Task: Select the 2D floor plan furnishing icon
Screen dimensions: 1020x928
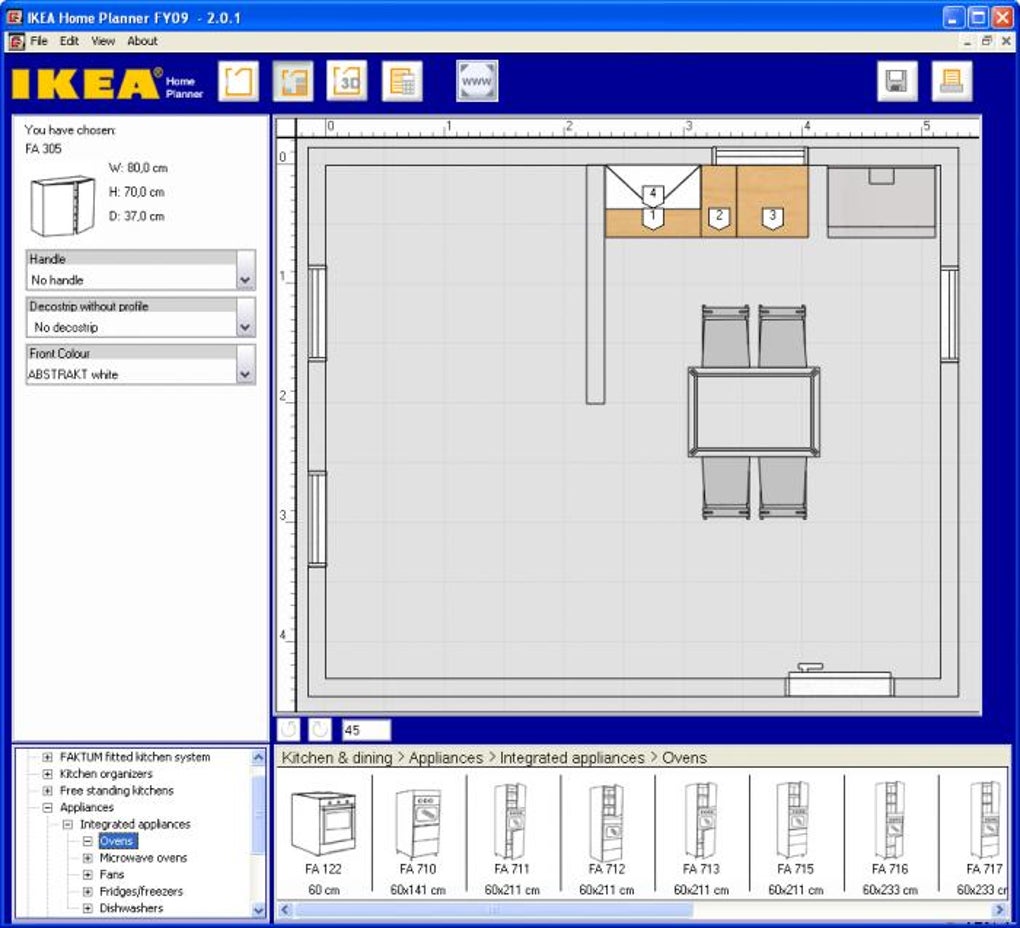Action: click(x=293, y=81)
